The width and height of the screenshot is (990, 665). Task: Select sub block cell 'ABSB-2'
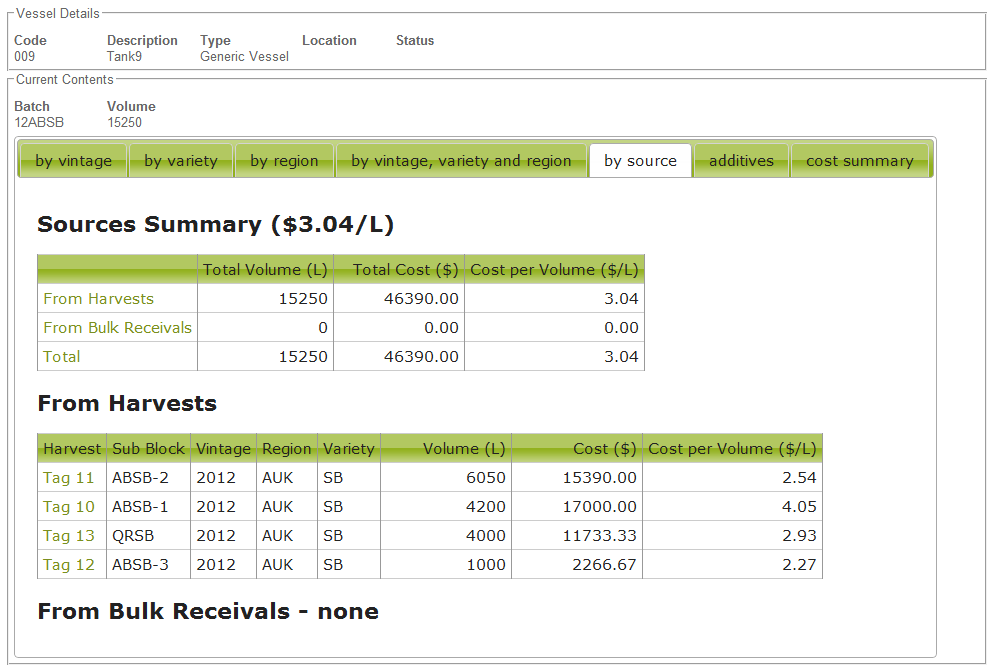[140, 477]
